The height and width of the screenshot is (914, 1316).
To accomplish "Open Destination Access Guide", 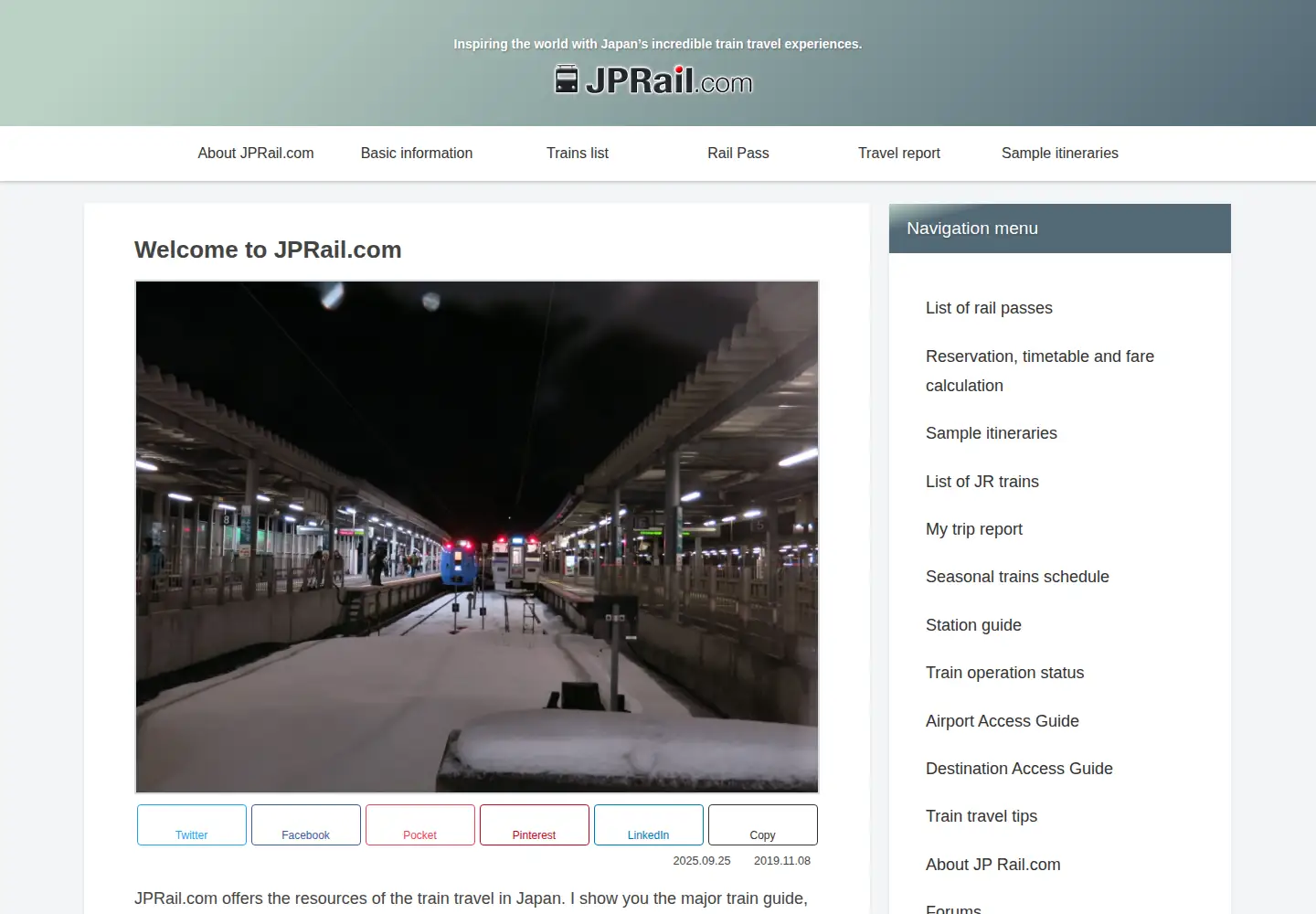I will point(1019,769).
